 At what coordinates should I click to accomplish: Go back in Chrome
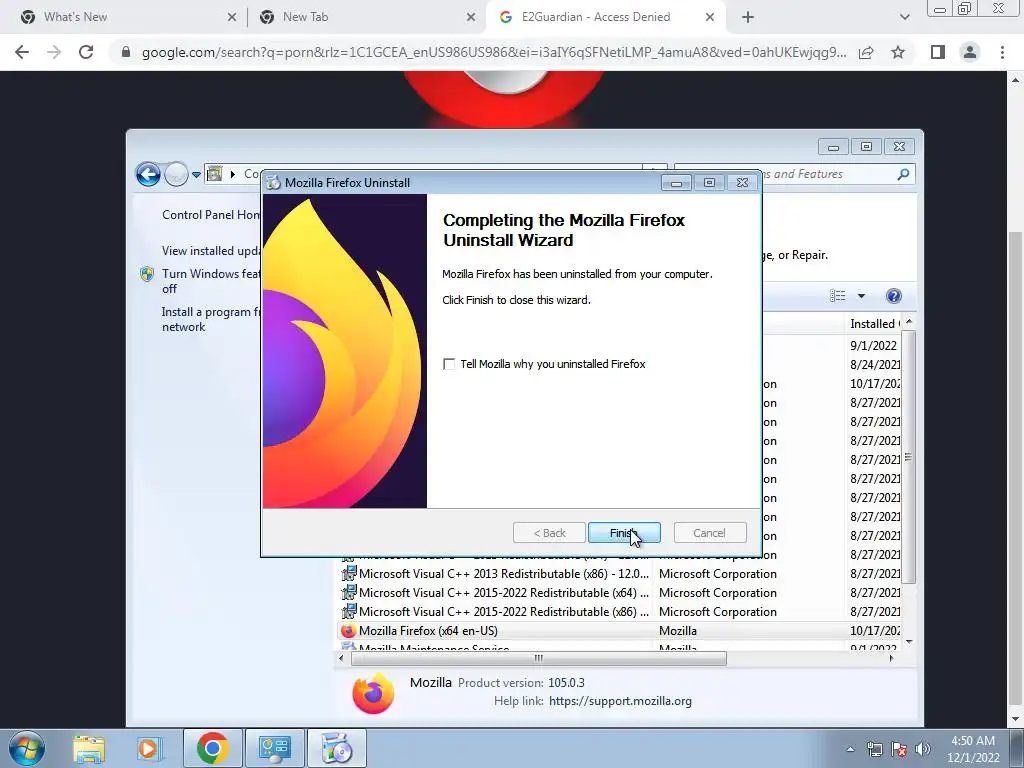click(22, 52)
